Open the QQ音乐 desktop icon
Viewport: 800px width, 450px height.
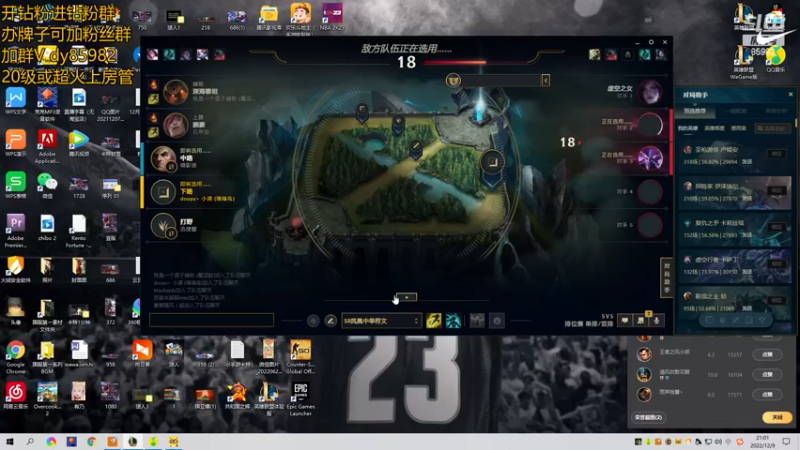(775, 59)
